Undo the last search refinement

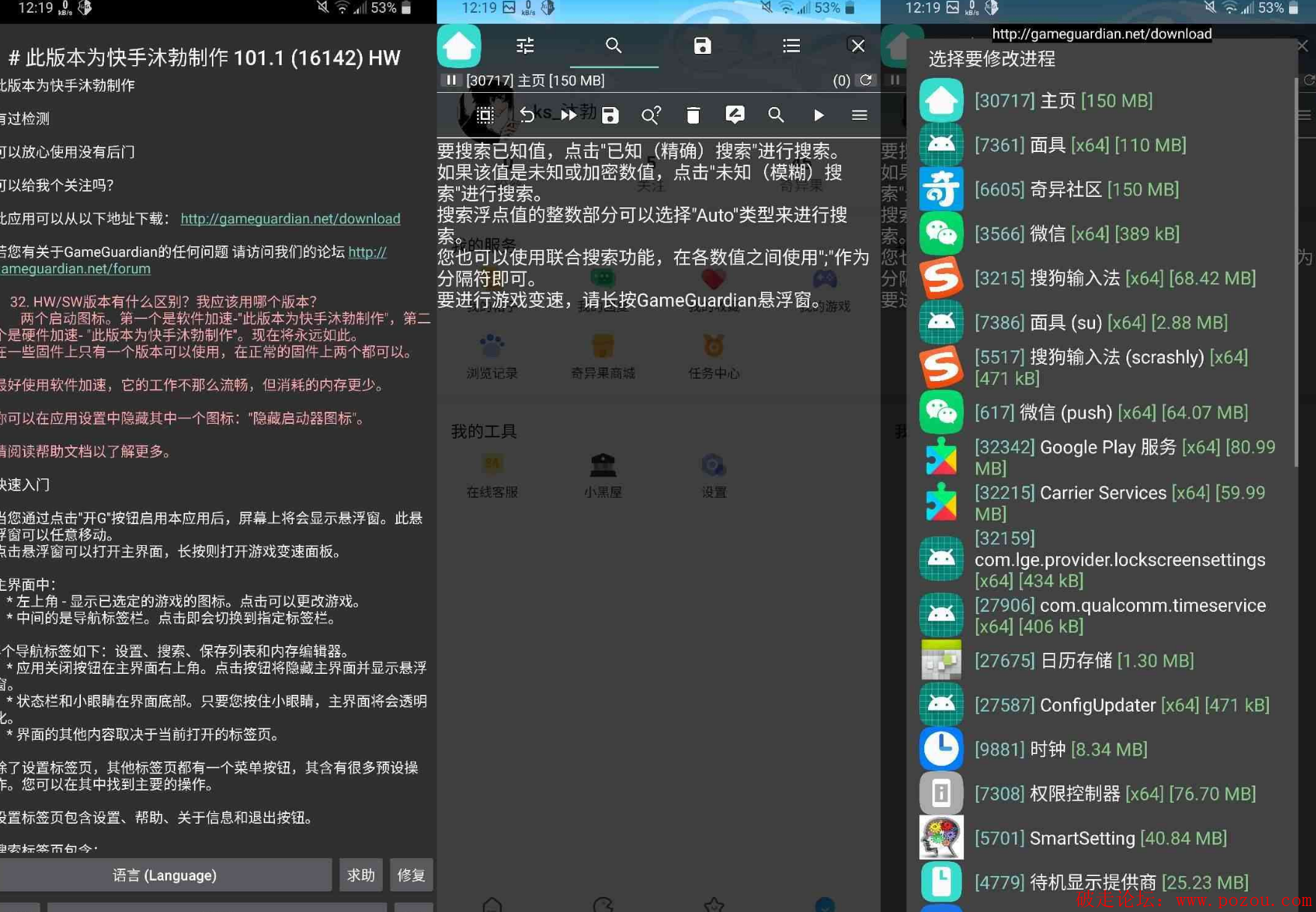[527, 115]
